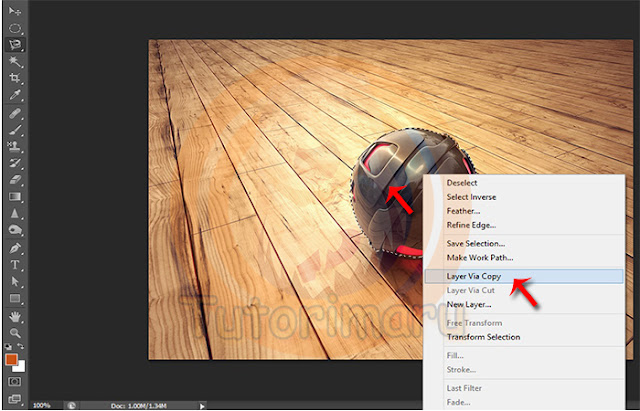Open the white background color swatch
Screen dimensions: 640x411
click(20, 367)
